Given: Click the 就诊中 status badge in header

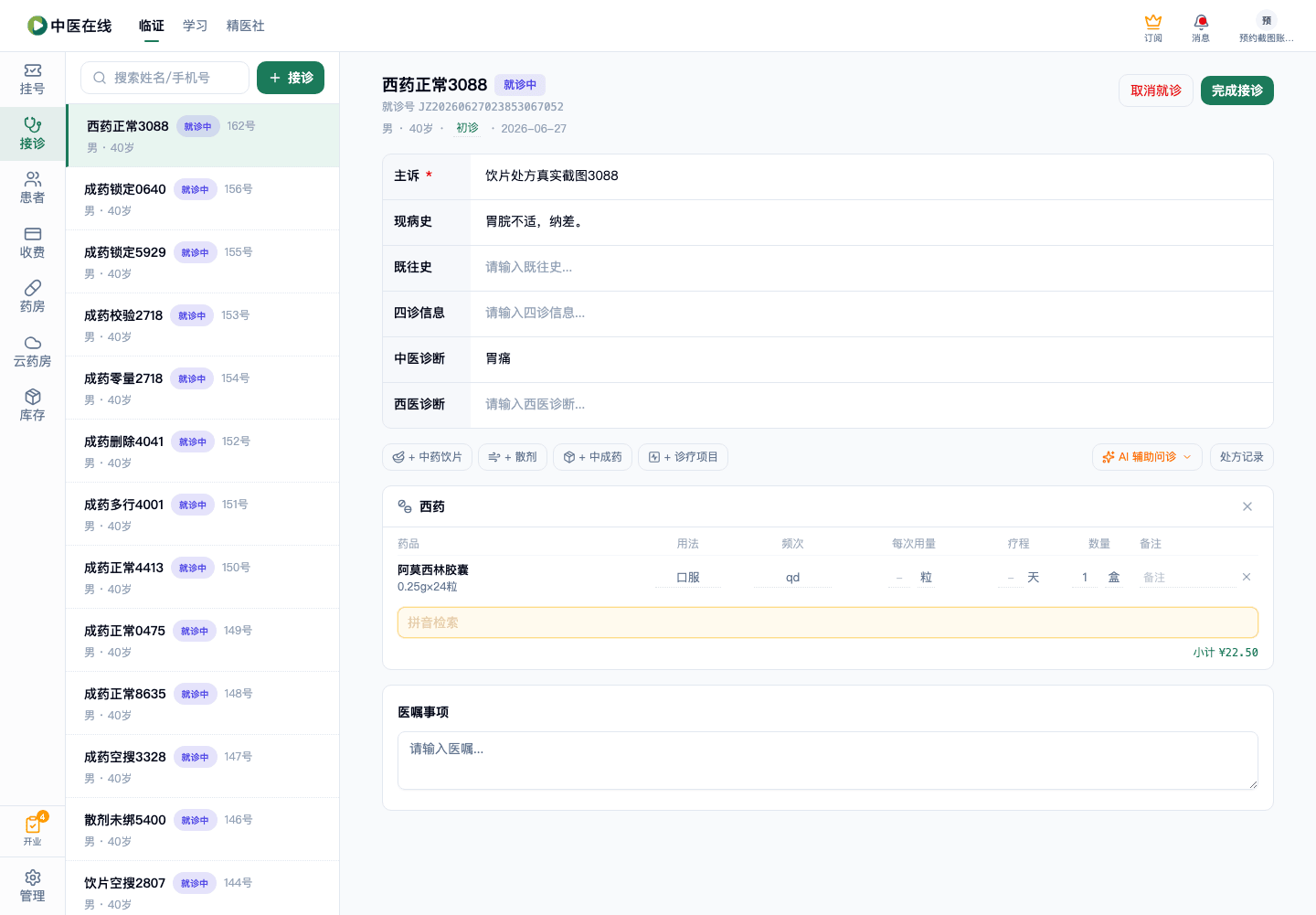Looking at the screenshot, I should click(x=520, y=84).
